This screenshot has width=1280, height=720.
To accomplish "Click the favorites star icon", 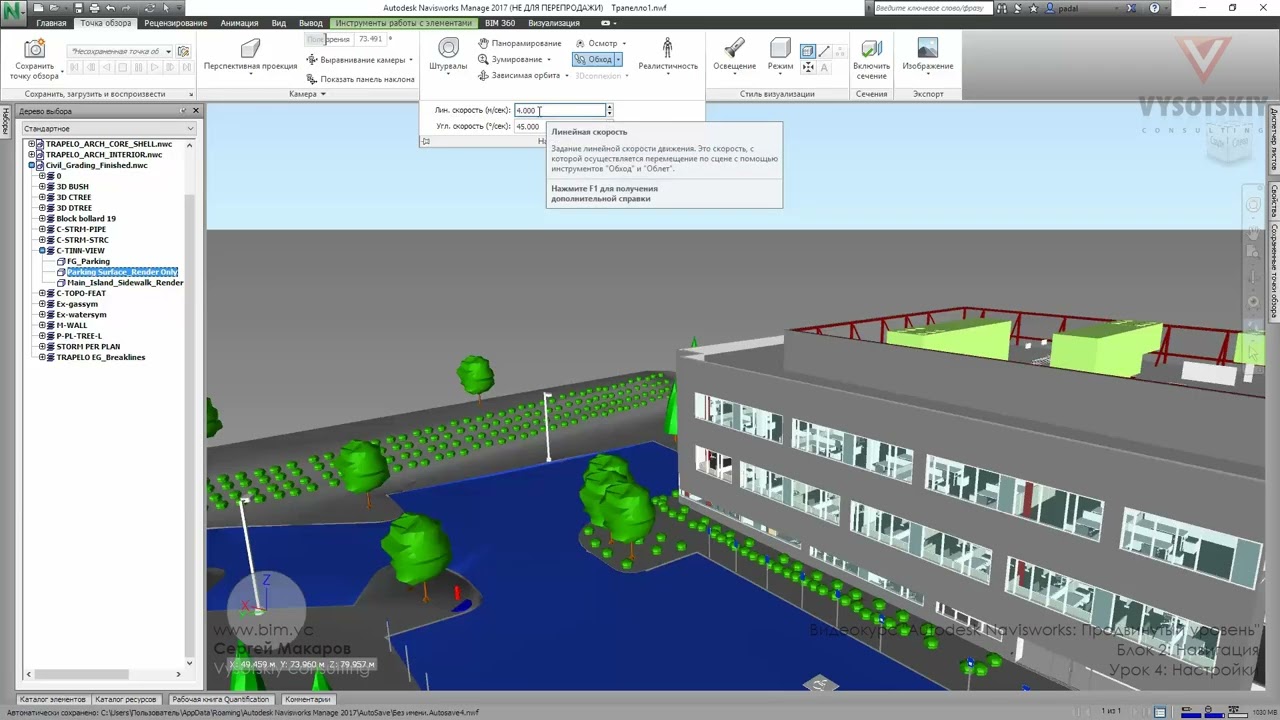I will 1034,8.
